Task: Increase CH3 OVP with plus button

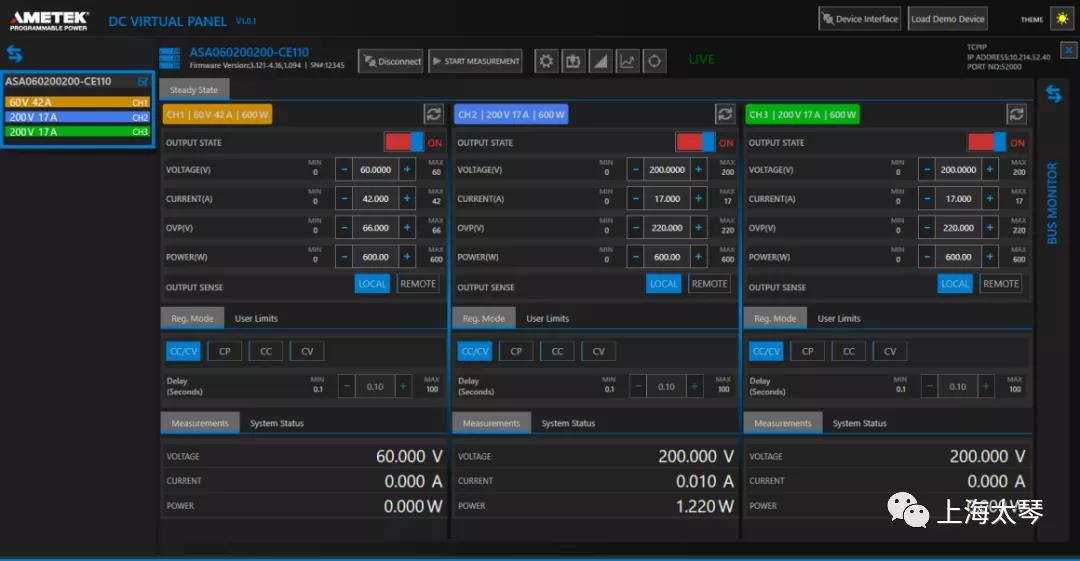Action: (990, 227)
